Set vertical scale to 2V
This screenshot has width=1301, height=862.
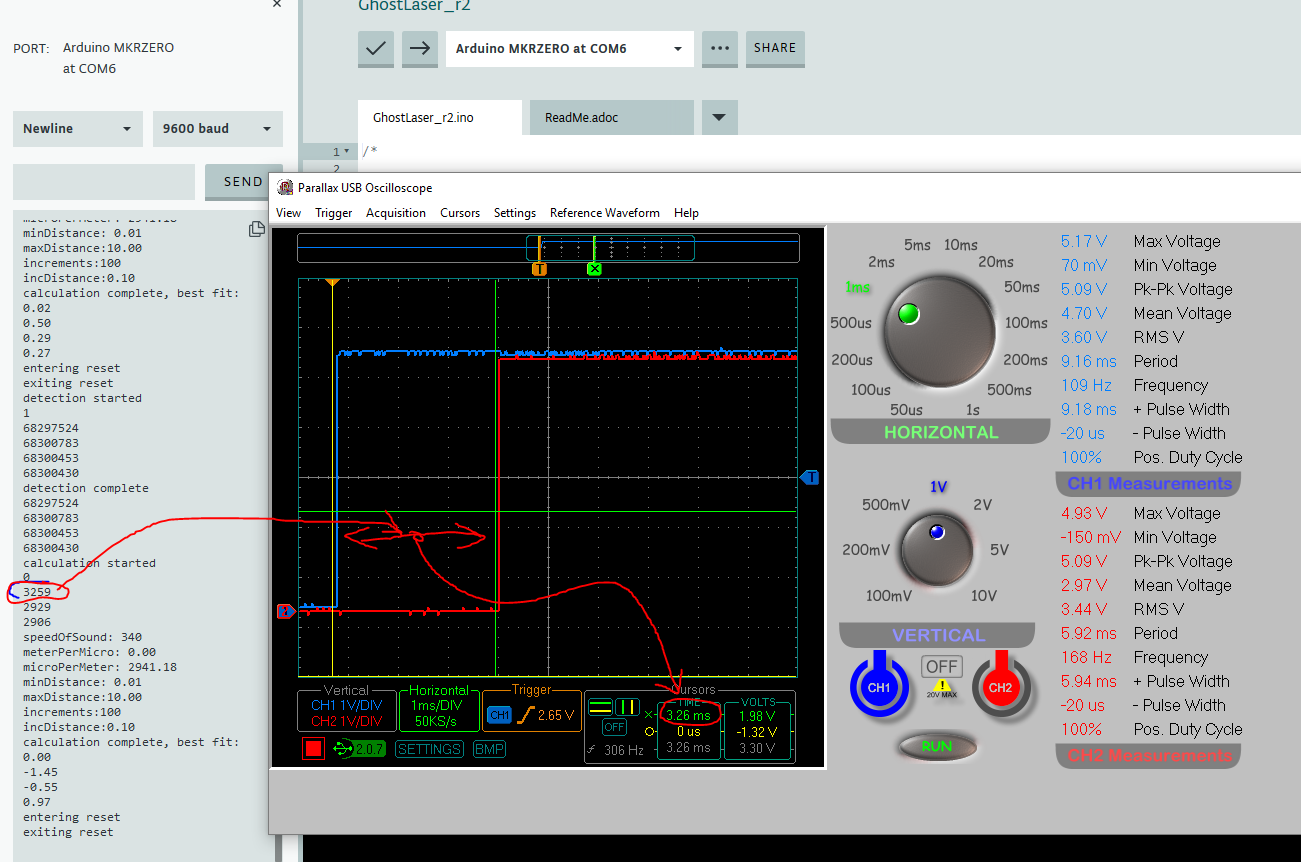tap(983, 505)
